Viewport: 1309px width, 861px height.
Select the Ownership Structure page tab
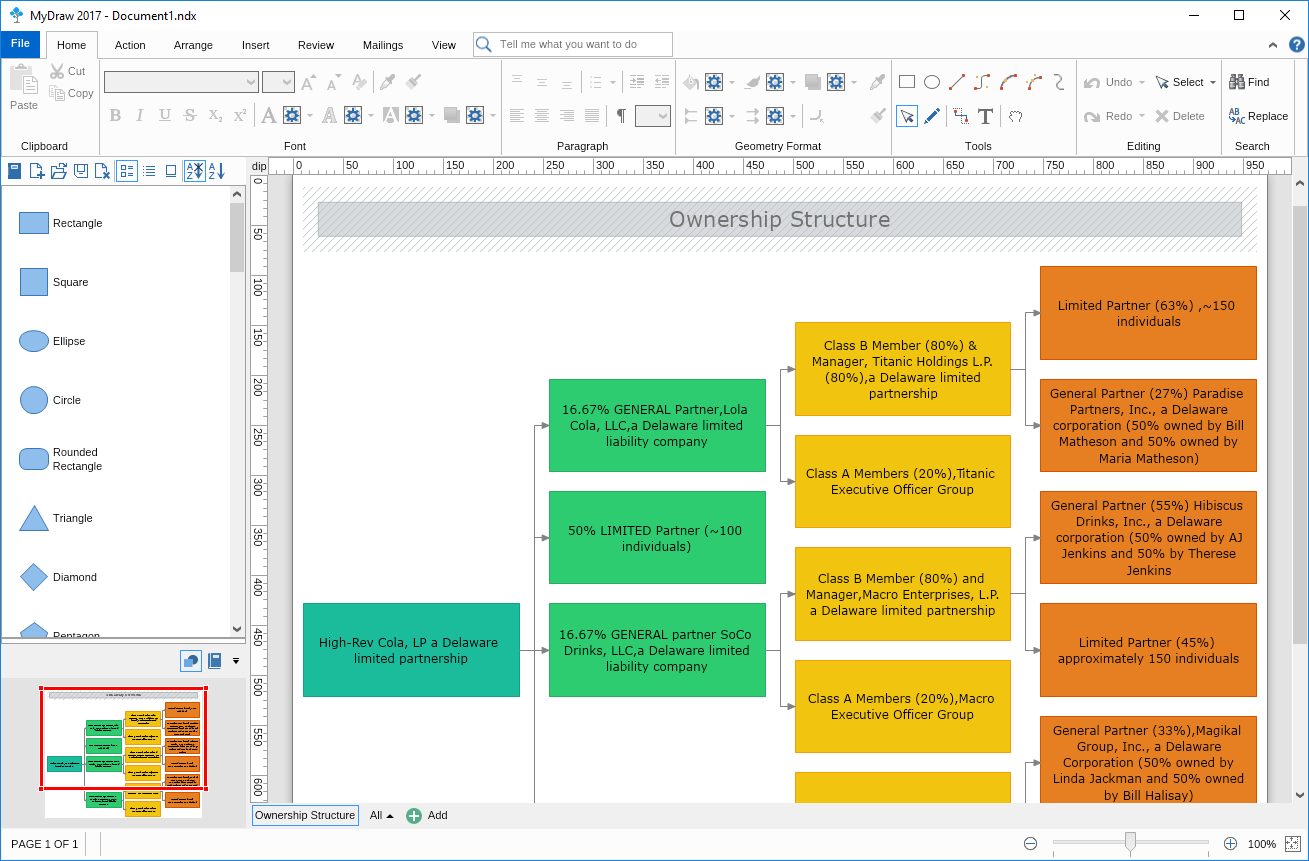(x=305, y=816)
